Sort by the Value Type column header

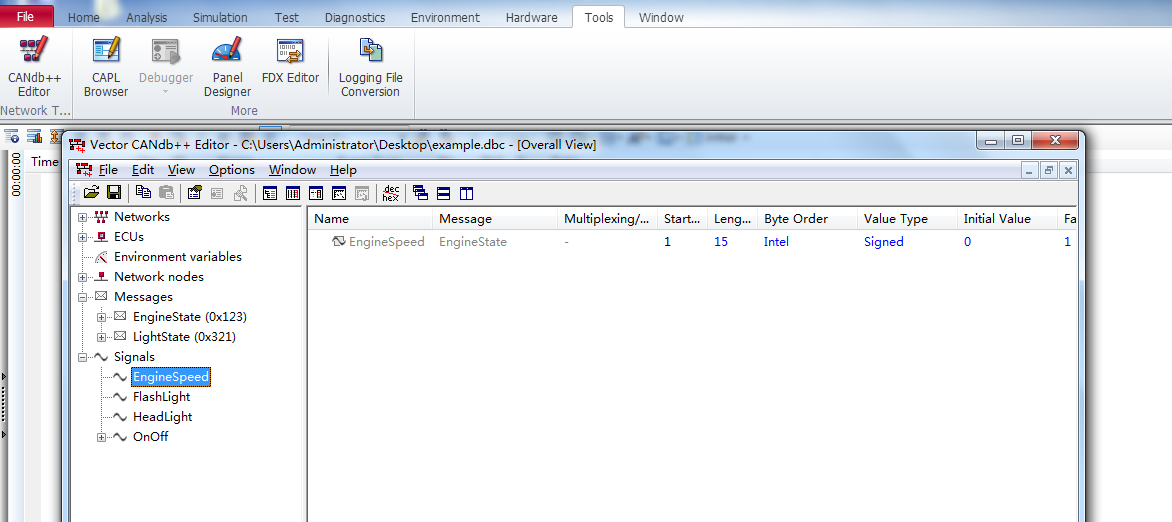point(907,219)
